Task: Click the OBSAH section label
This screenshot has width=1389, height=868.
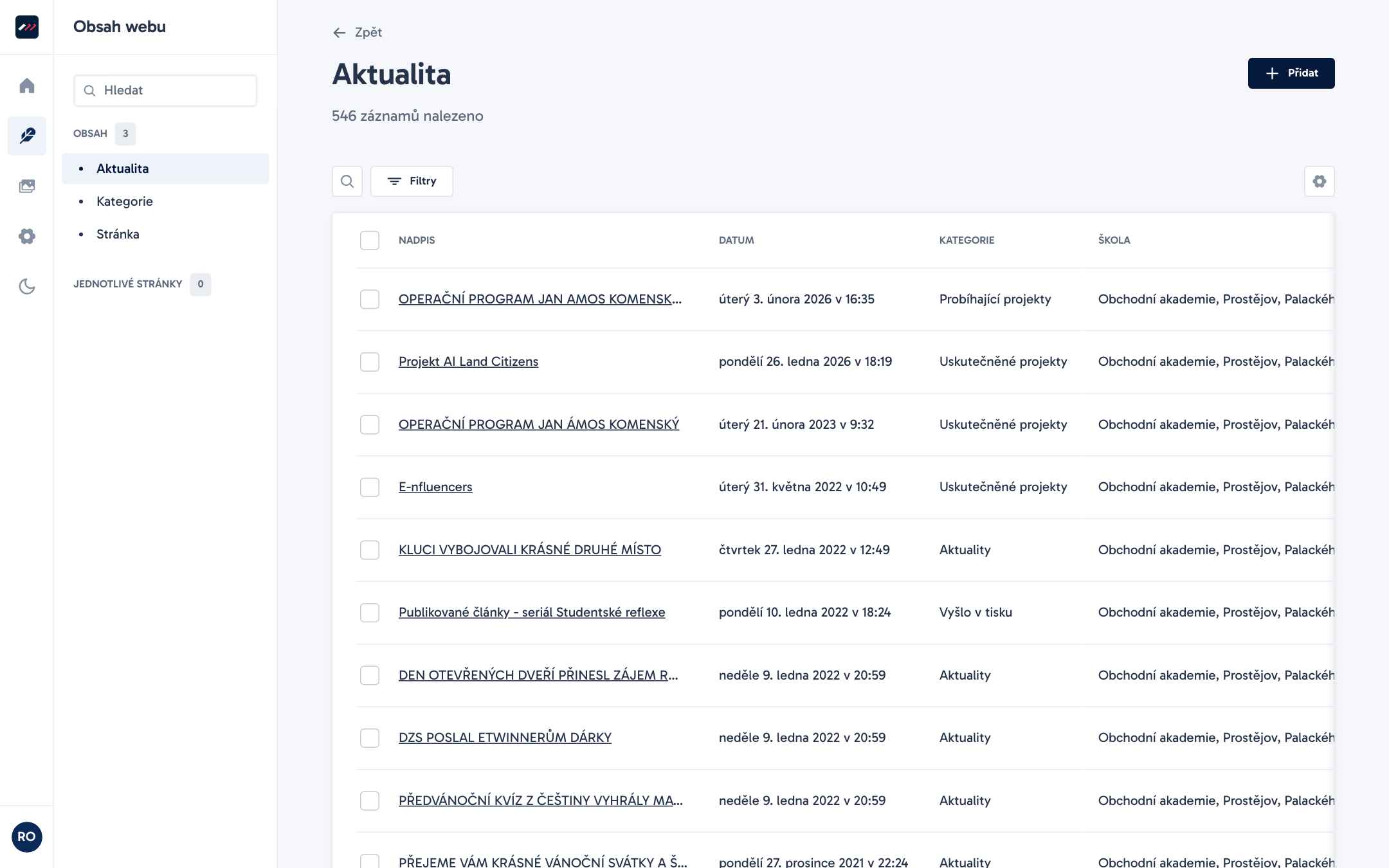Action: click(x=90, y=134)
